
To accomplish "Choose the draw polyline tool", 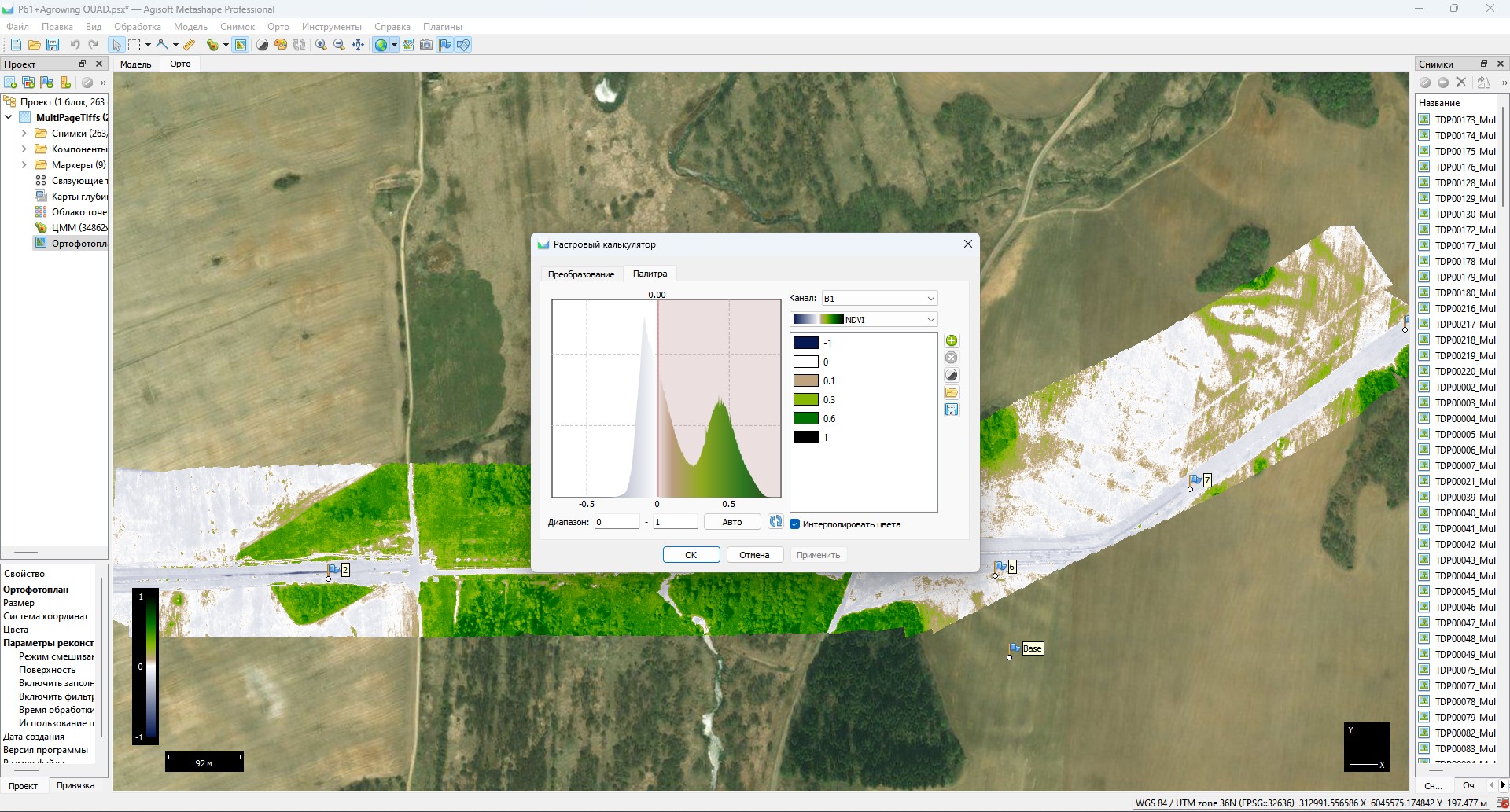I will [162, 45].
